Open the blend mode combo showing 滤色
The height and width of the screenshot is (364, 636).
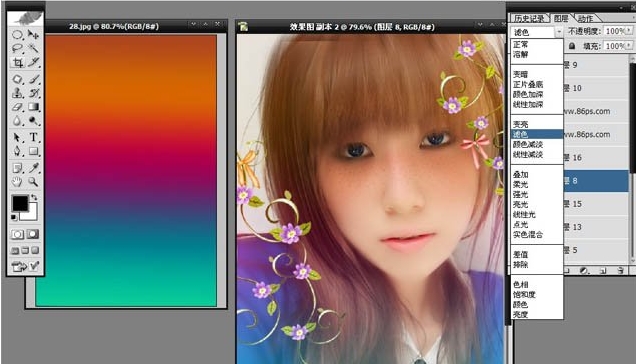(537, 32)
